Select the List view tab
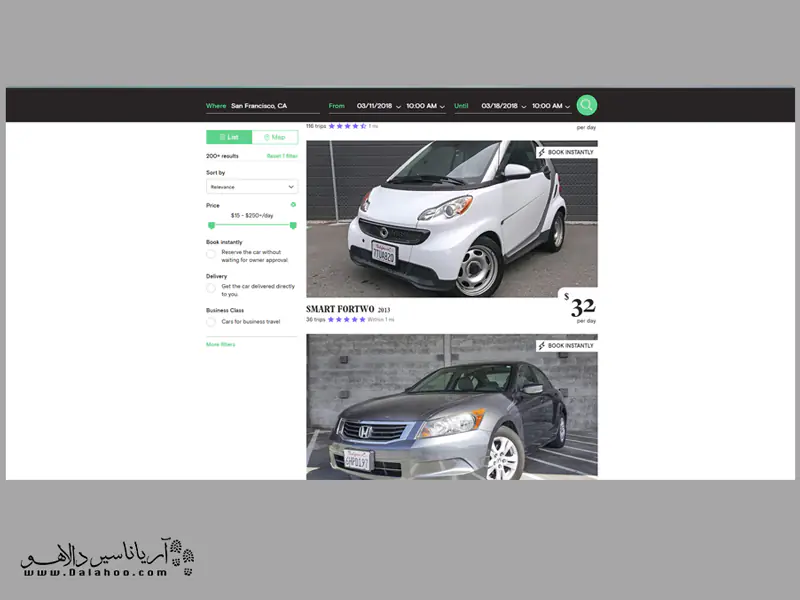The image size is (800, 600). (229, 137)
